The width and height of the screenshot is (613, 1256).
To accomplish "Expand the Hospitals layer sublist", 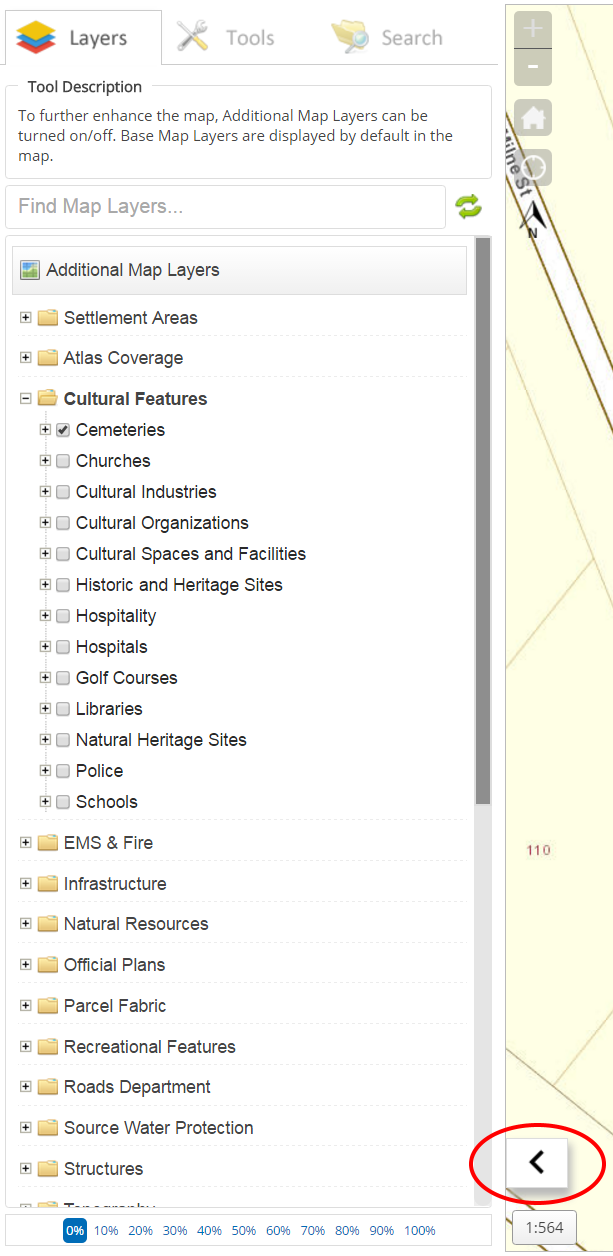I will click(x=45, y=647).
